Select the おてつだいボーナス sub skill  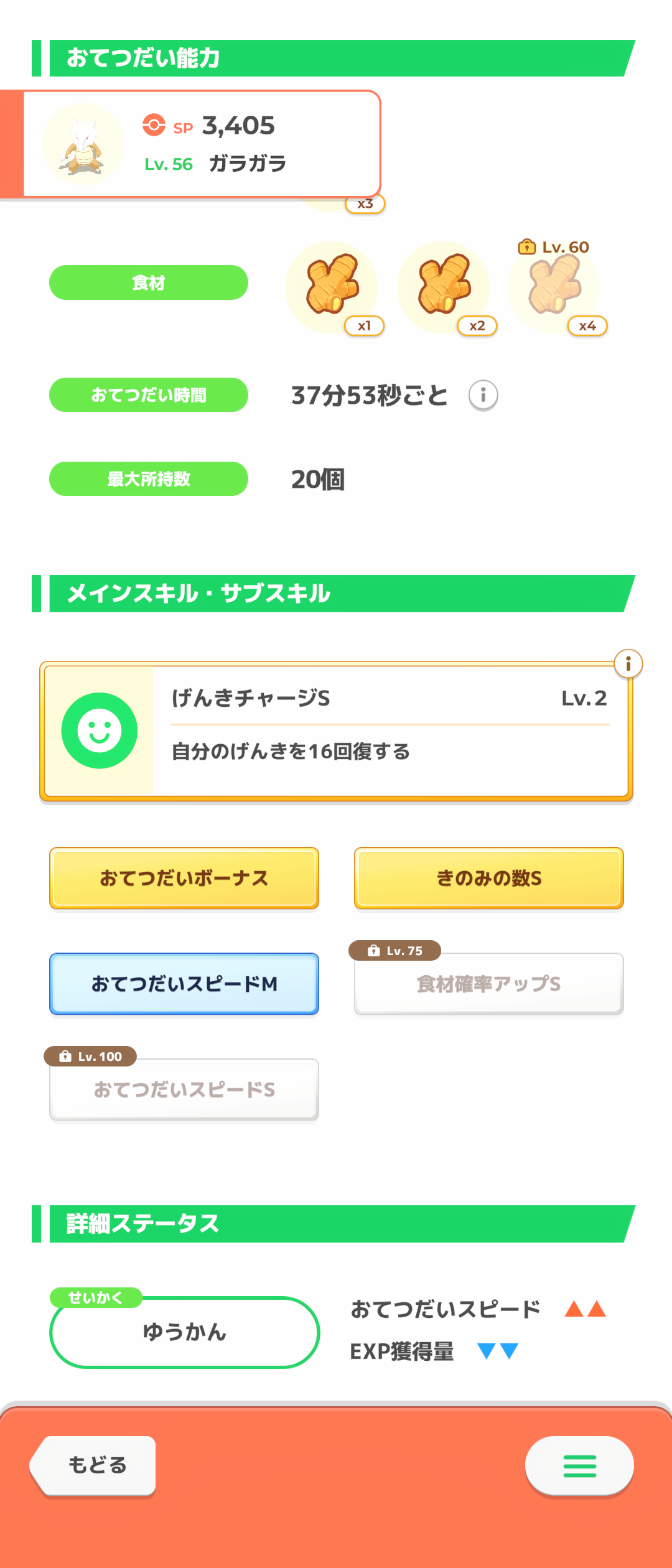pos(184,878)
